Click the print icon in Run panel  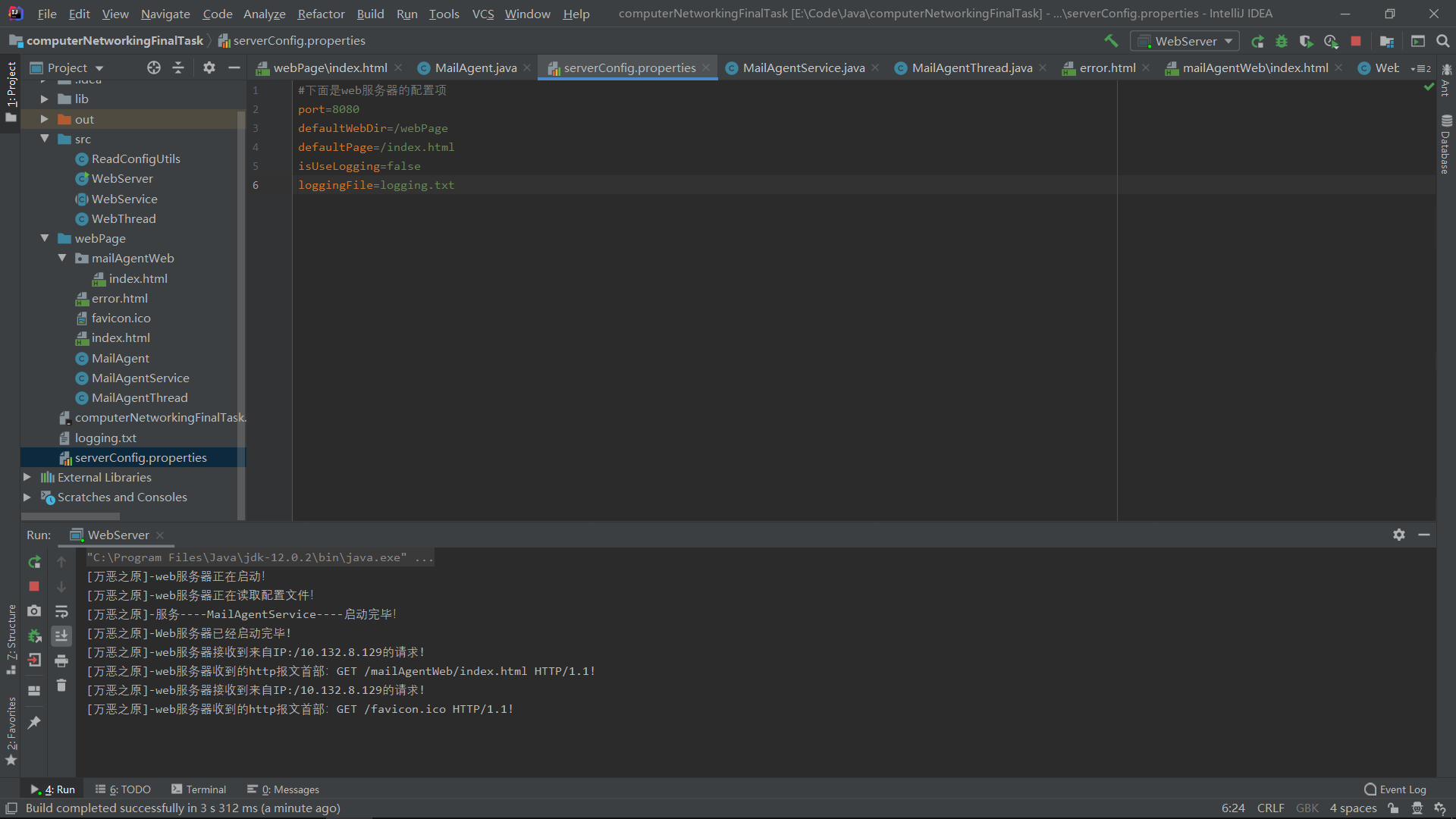pos(61,661)
